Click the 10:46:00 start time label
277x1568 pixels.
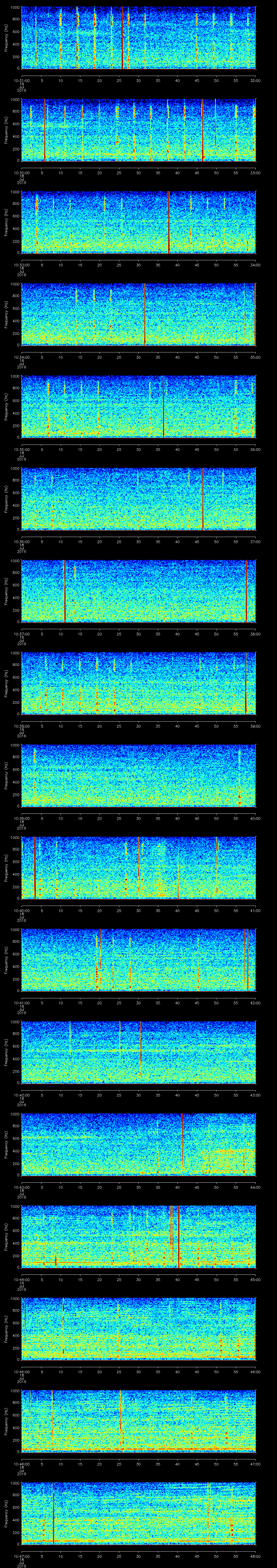tap(21, 1463)
